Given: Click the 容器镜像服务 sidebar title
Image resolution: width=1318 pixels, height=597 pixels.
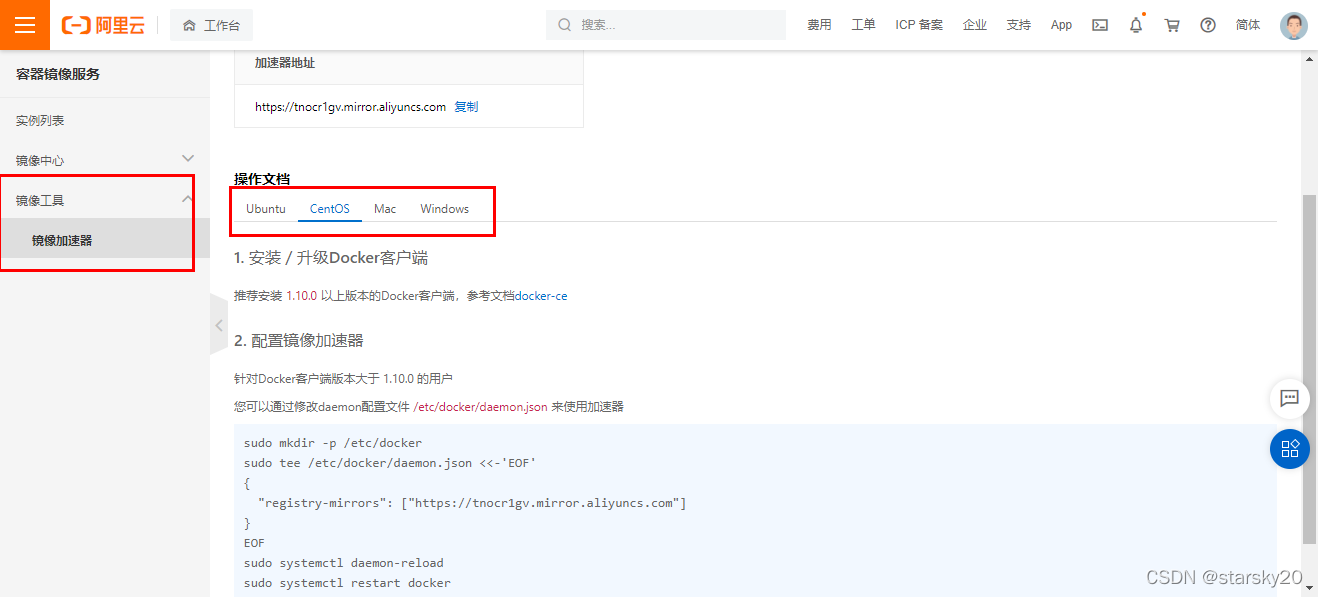Looking at the screenshot, I should click(x=58, y=74).
